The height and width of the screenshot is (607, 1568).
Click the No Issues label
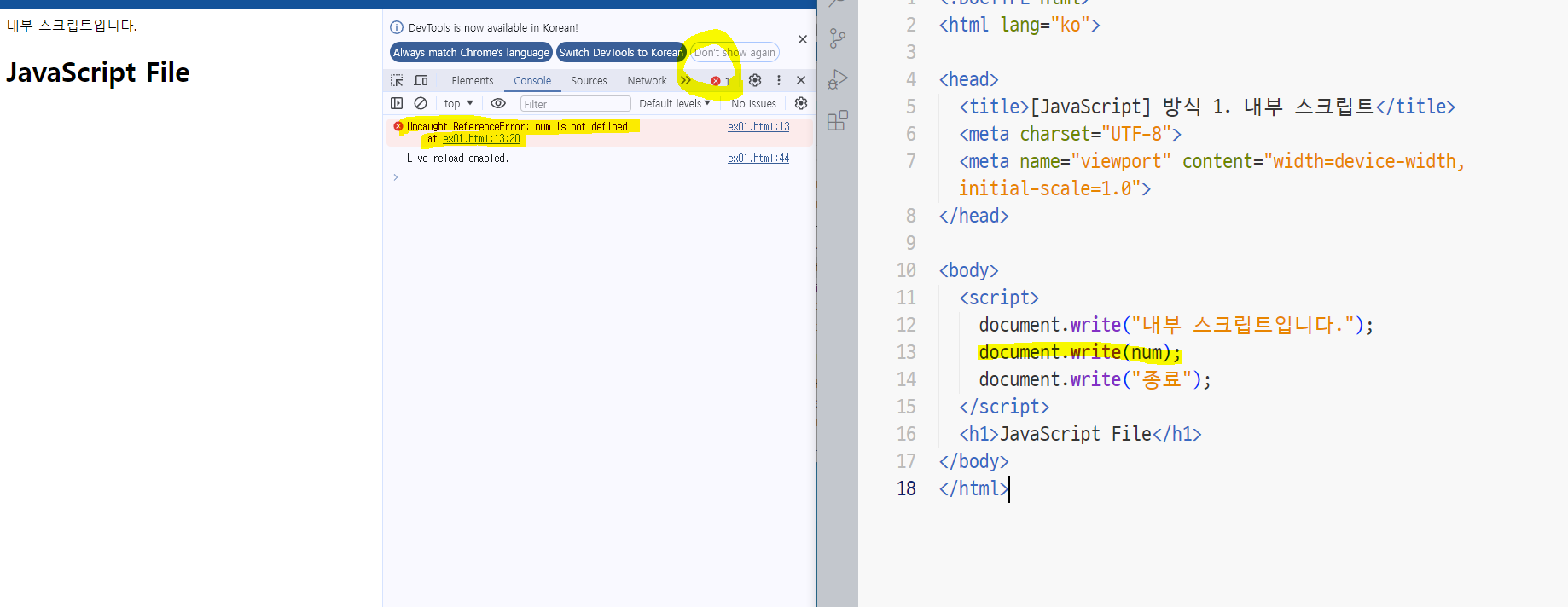click(x=753, y=104)
